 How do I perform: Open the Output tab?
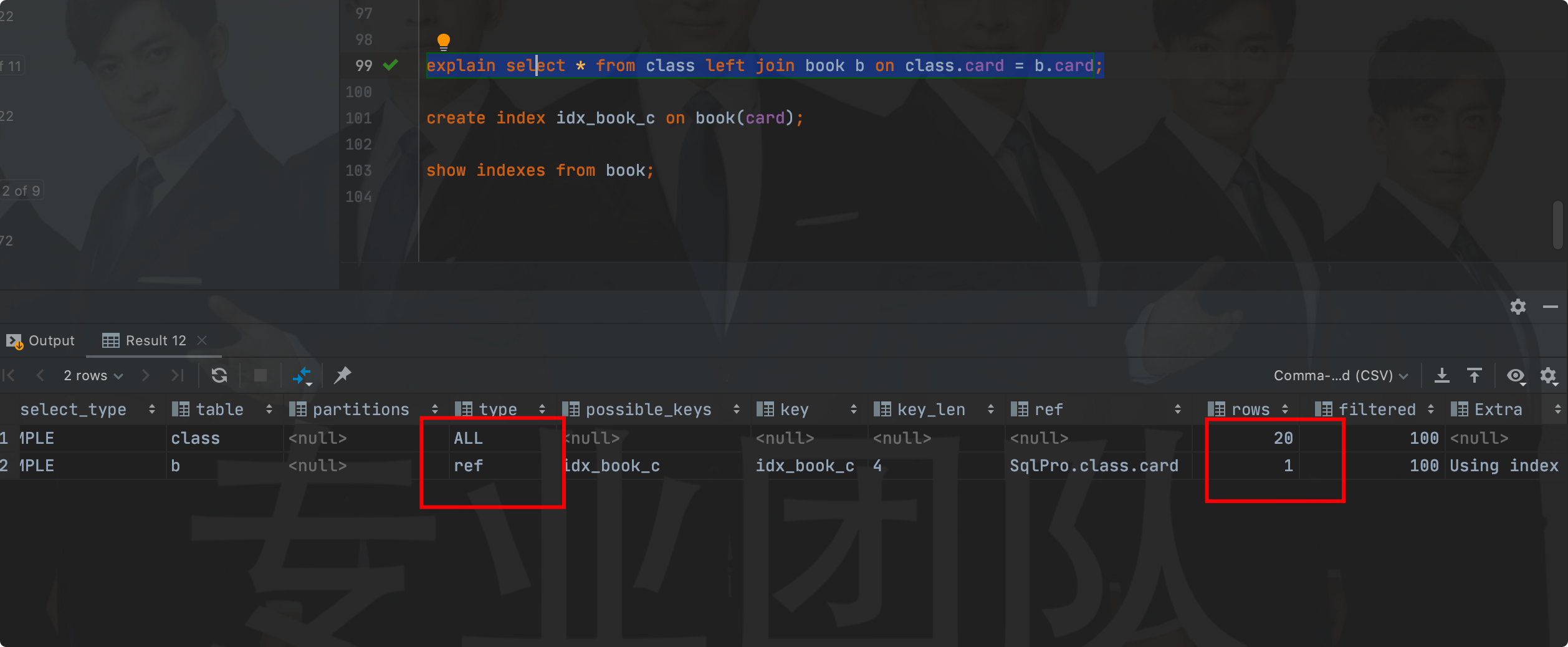tap(41, 340)
